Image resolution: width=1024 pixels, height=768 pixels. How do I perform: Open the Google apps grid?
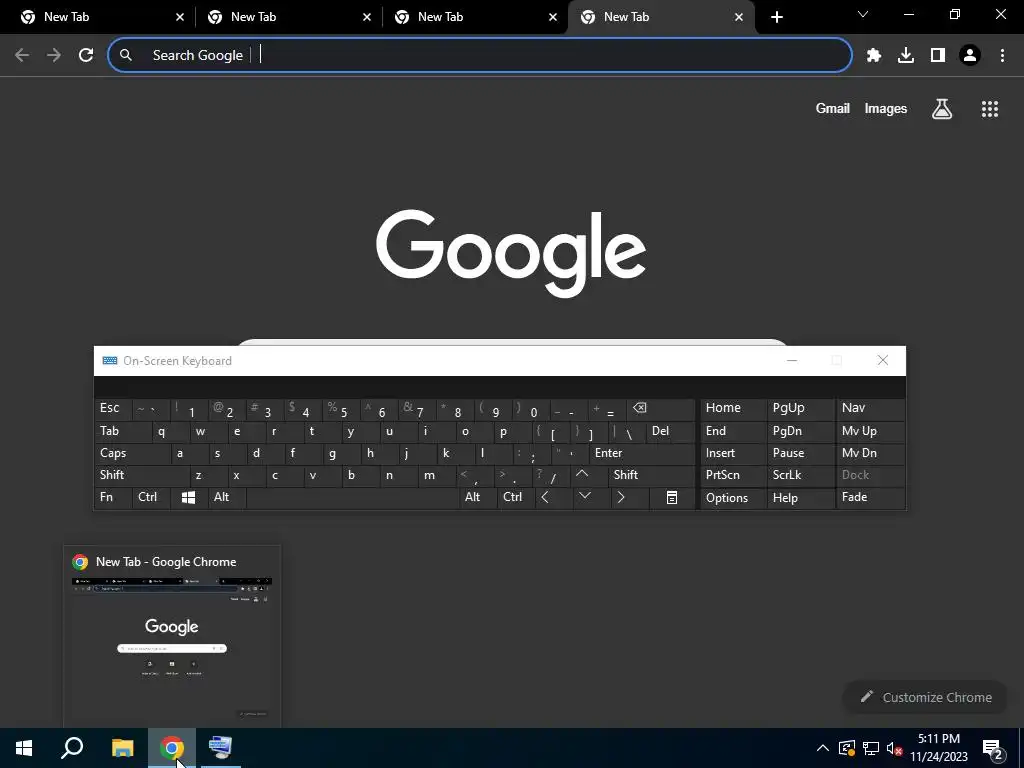[990, 109]
